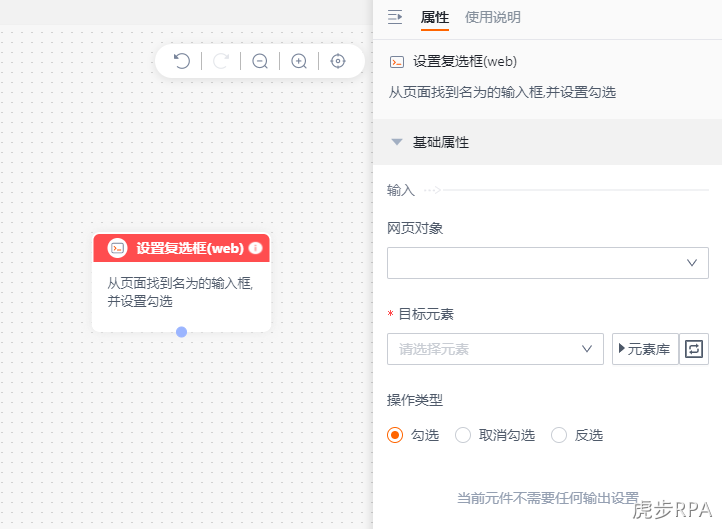Click the refresh icon next to 元素库
This screenshot has width=722, height=529.
pyautogui.click(x=694, y=349)
